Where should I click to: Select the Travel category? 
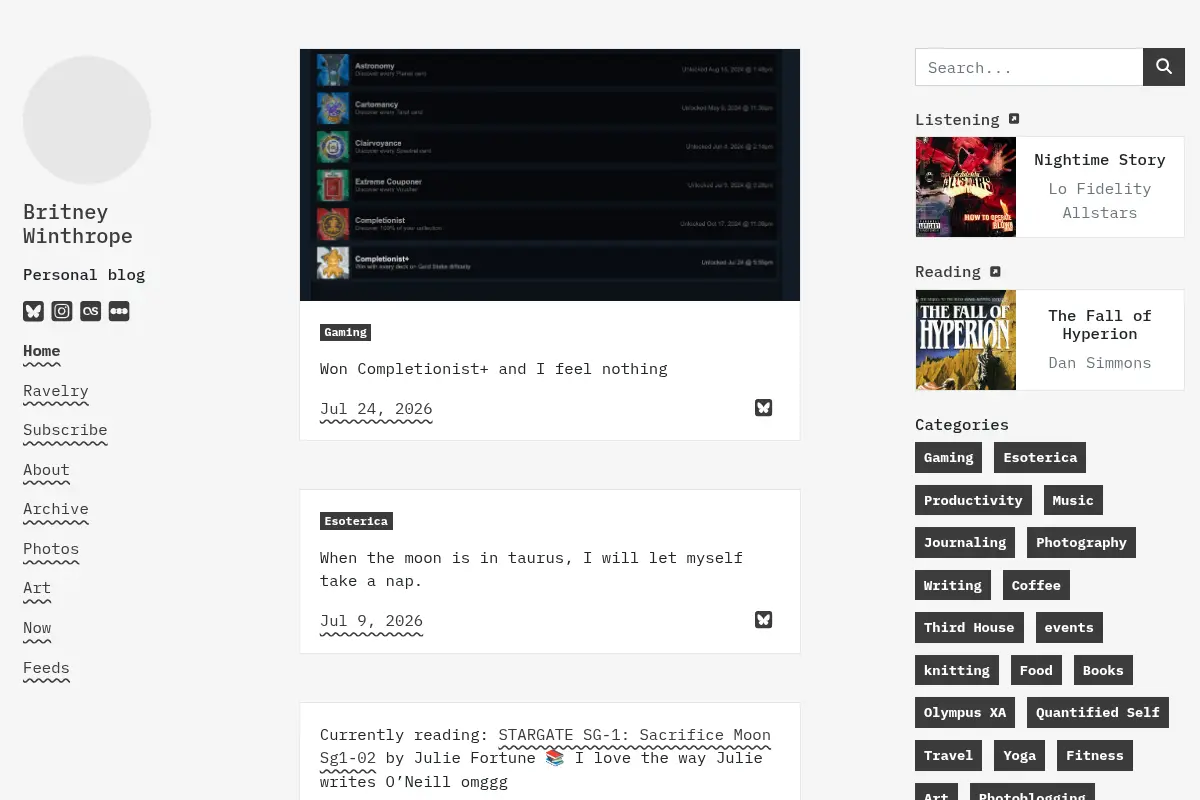pos(949,755)
